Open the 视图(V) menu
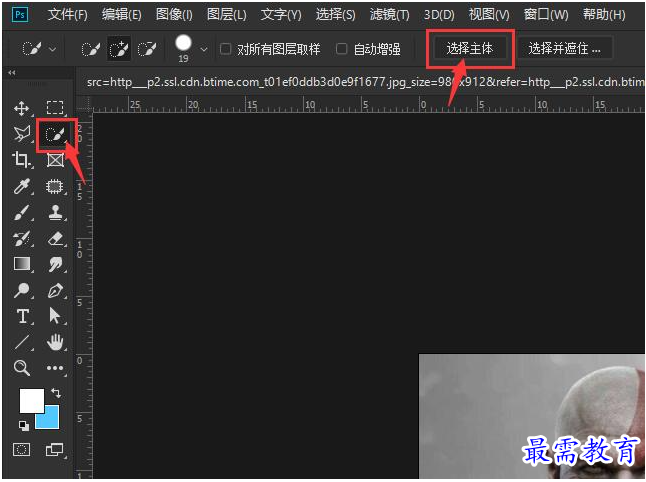Screen dimensions: 646x482 [489, 15]
